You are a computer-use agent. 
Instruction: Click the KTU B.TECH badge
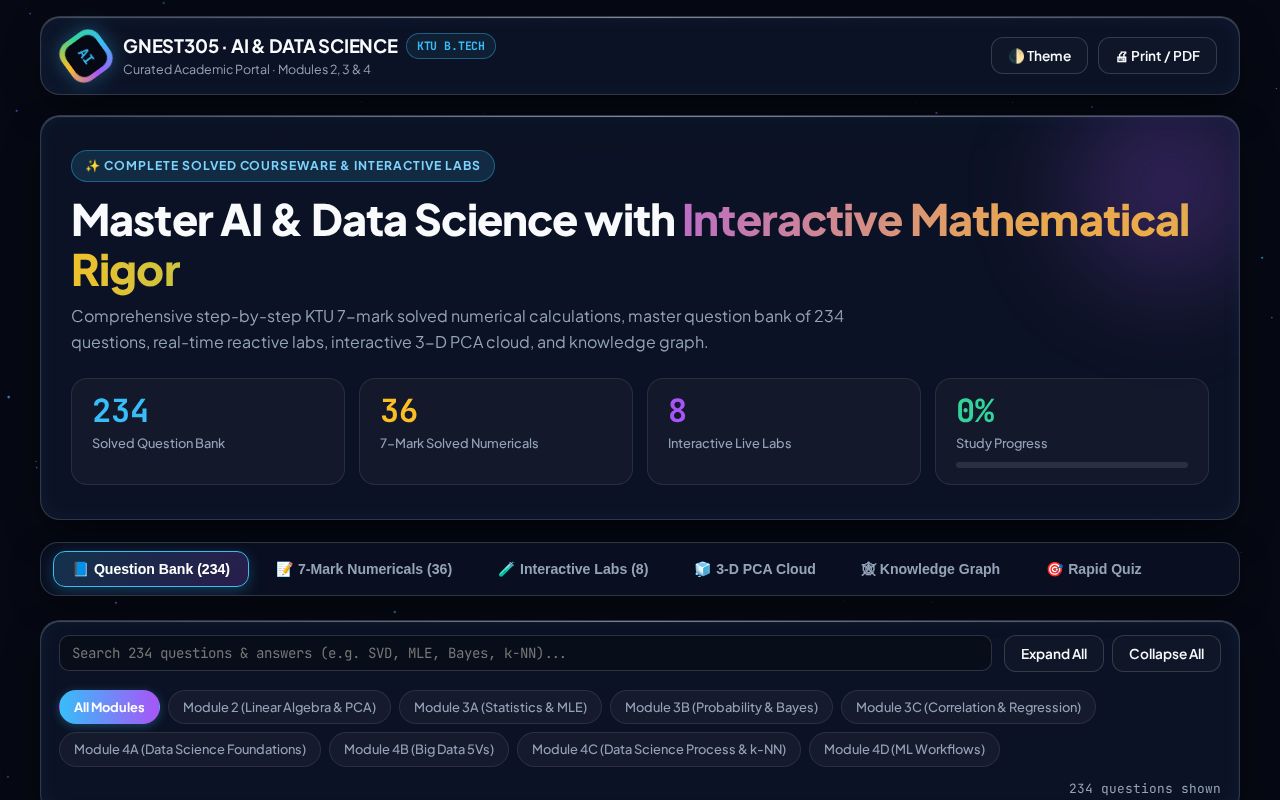pyautogui.click(x=451, y=46)
